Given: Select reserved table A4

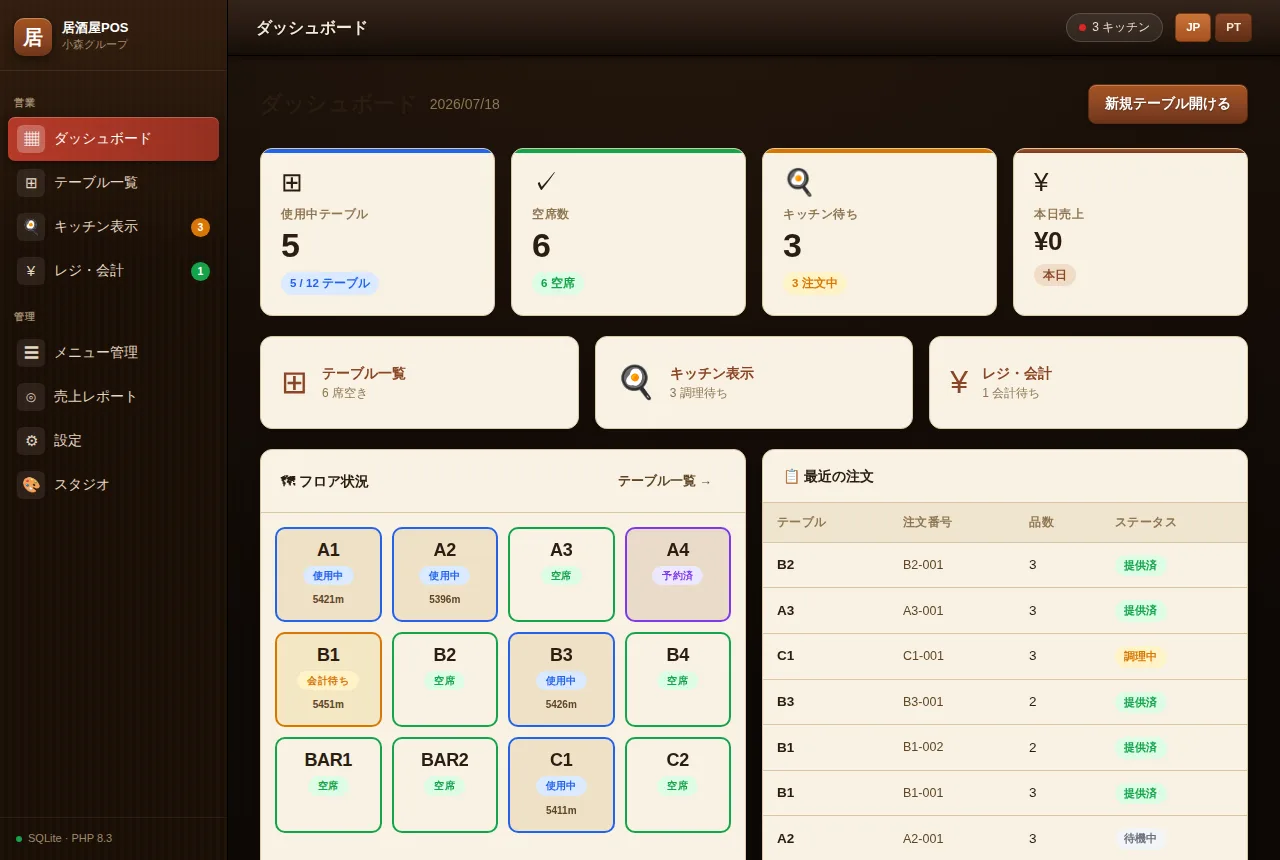Looking at the screenshot, I should [678, 574].
